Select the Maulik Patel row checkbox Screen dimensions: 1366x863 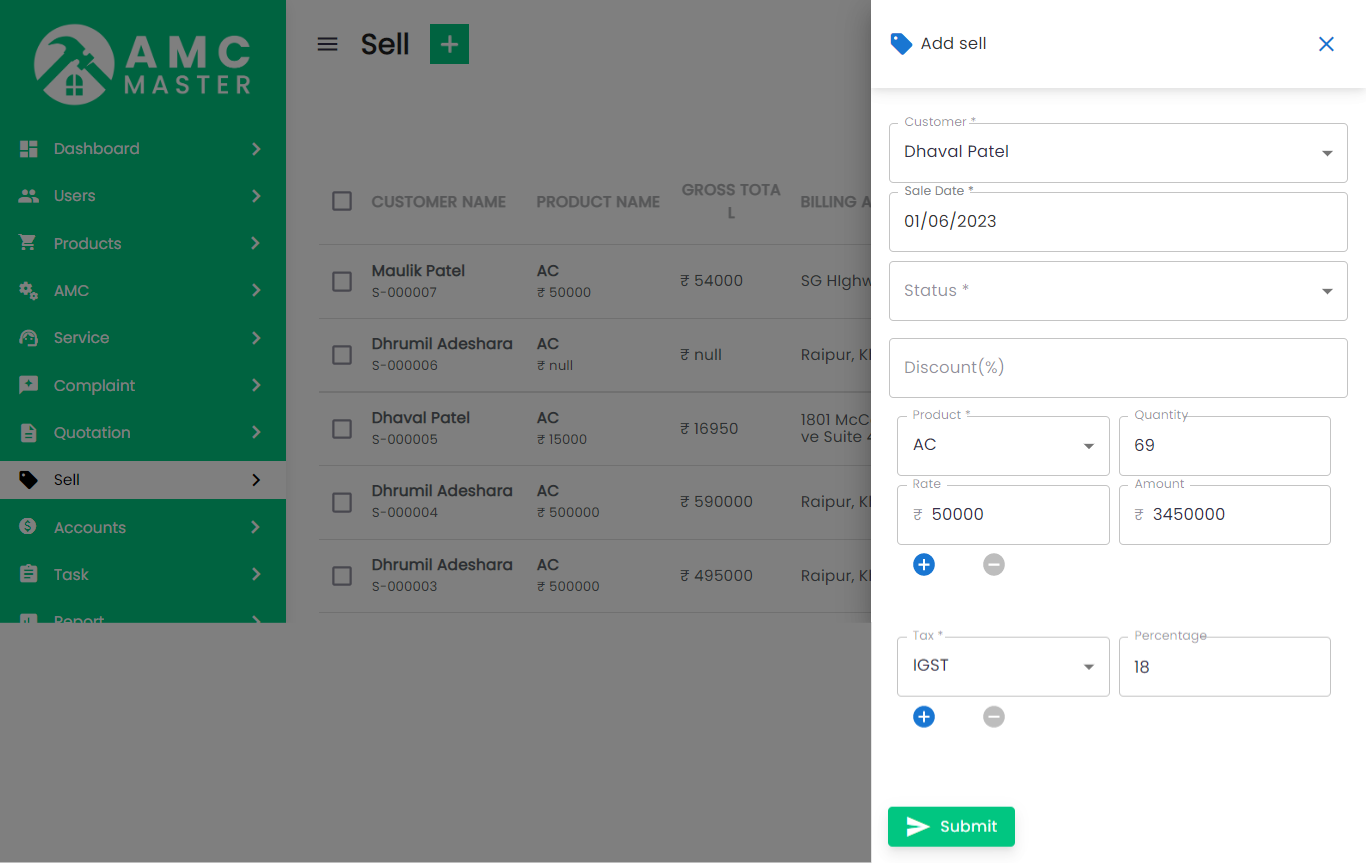[342, 281]
